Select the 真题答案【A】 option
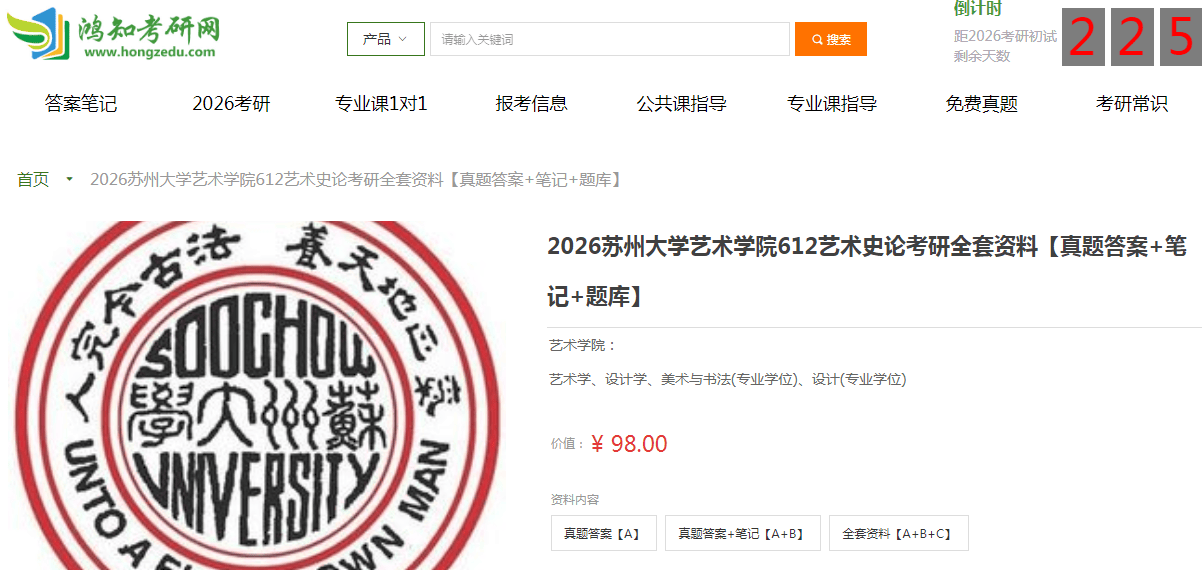The width and height of the screenshot is (1202, 570). (x=602, y=533)
